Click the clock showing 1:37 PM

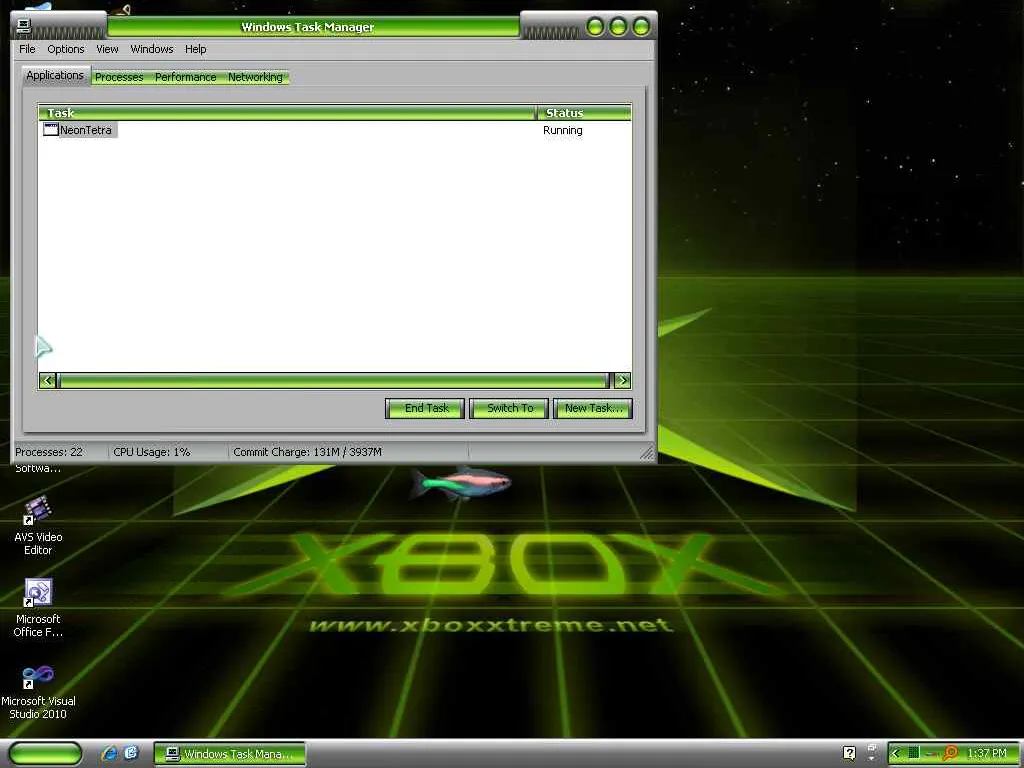[x=987, y=753]
